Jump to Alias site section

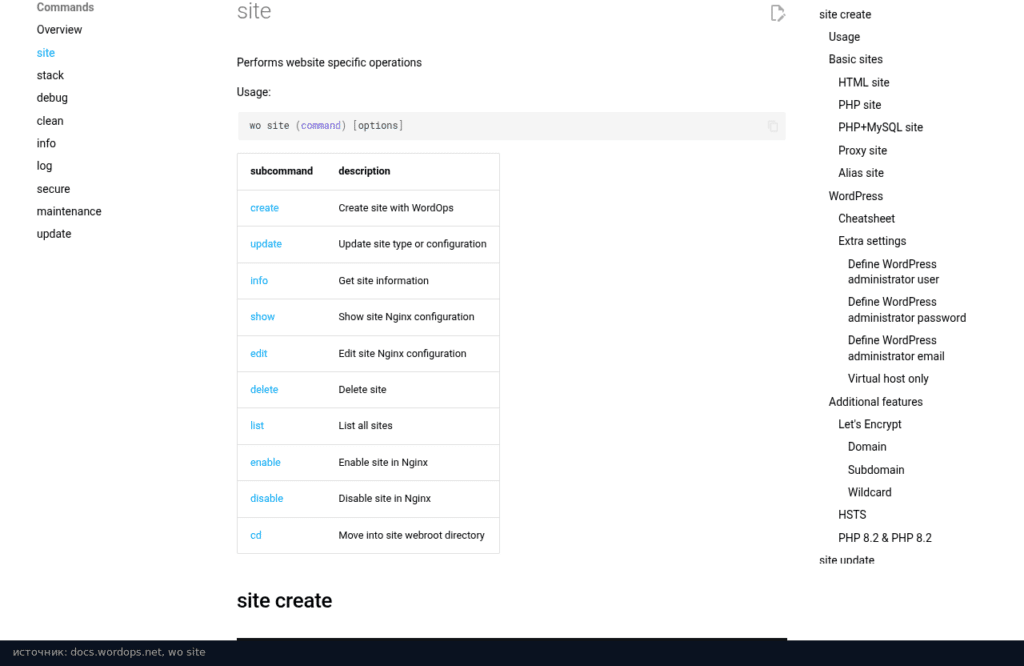pyautogui.click(x=861, y=173)
